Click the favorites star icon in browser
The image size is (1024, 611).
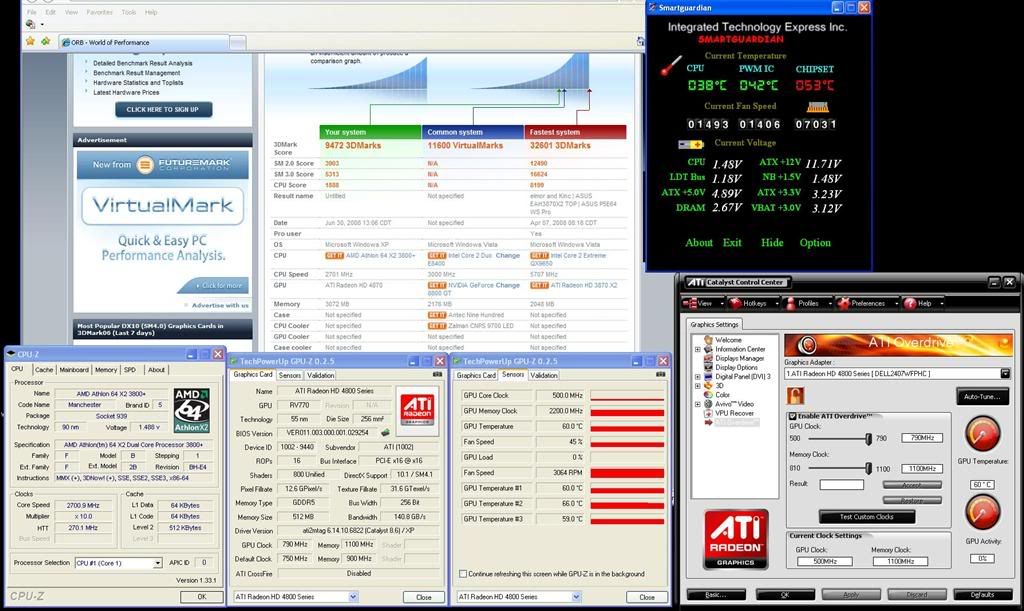[x=30, y=42]
